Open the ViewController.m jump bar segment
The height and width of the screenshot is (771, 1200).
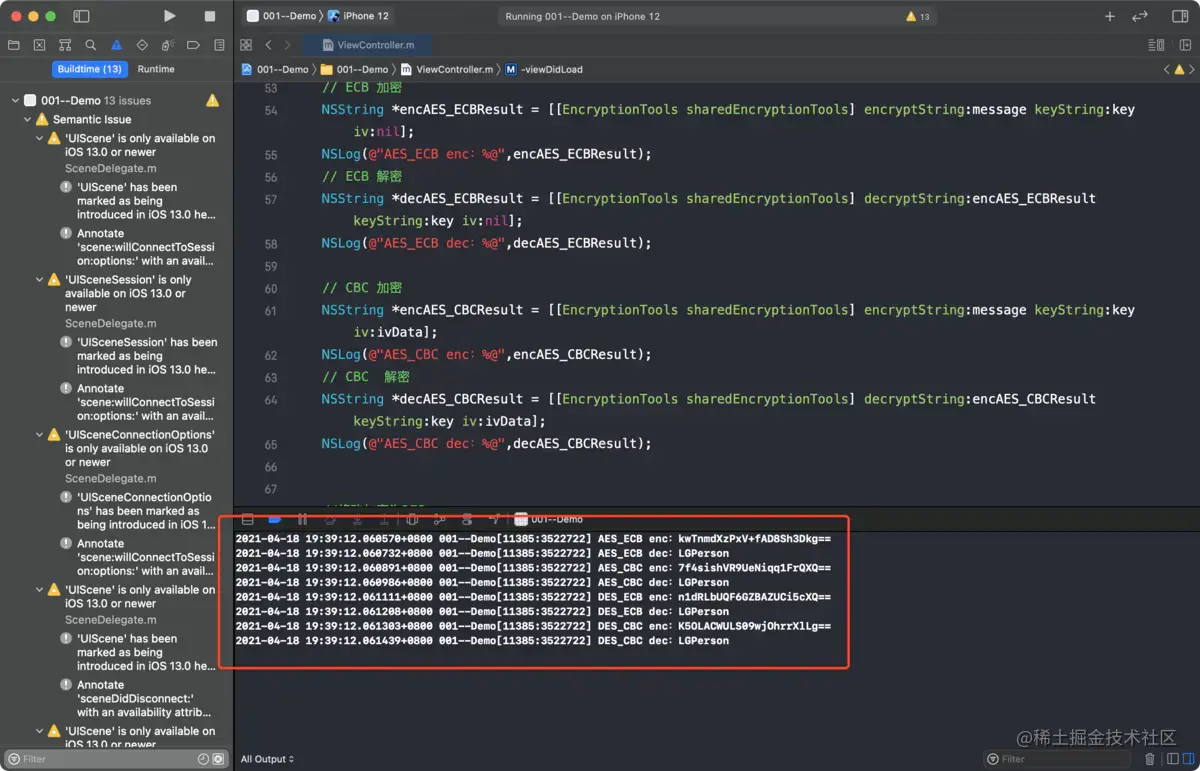(x=447, y=70)
